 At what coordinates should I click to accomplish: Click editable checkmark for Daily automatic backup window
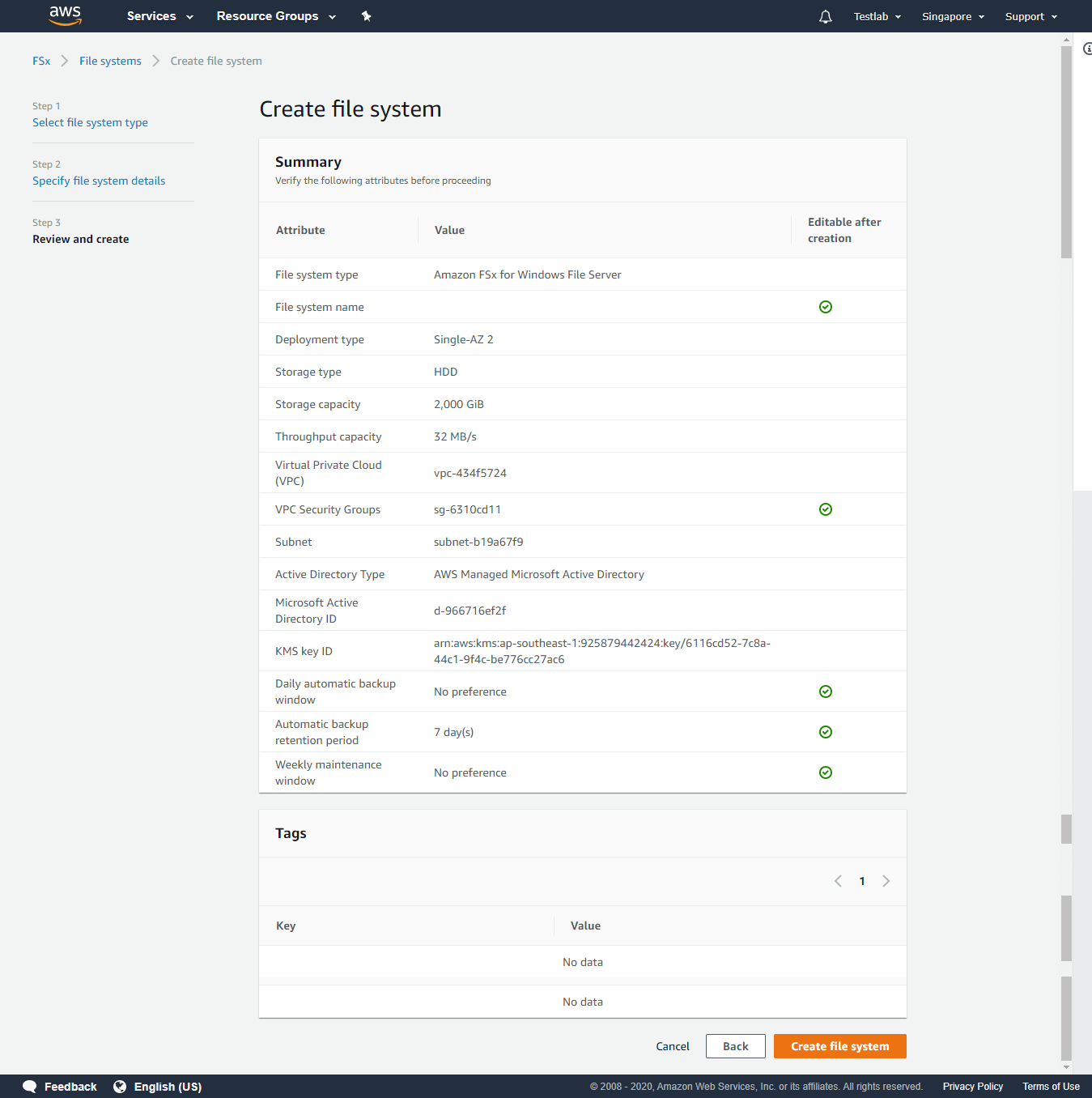point(826,692)
